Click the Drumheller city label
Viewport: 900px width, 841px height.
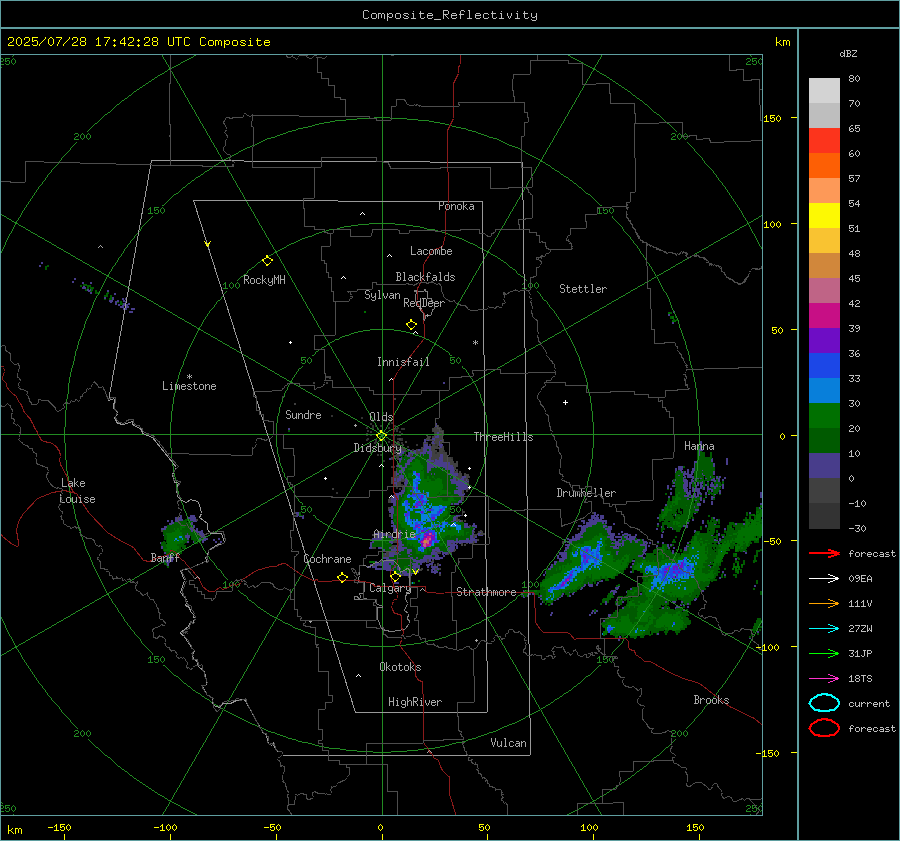coord(586,493)
